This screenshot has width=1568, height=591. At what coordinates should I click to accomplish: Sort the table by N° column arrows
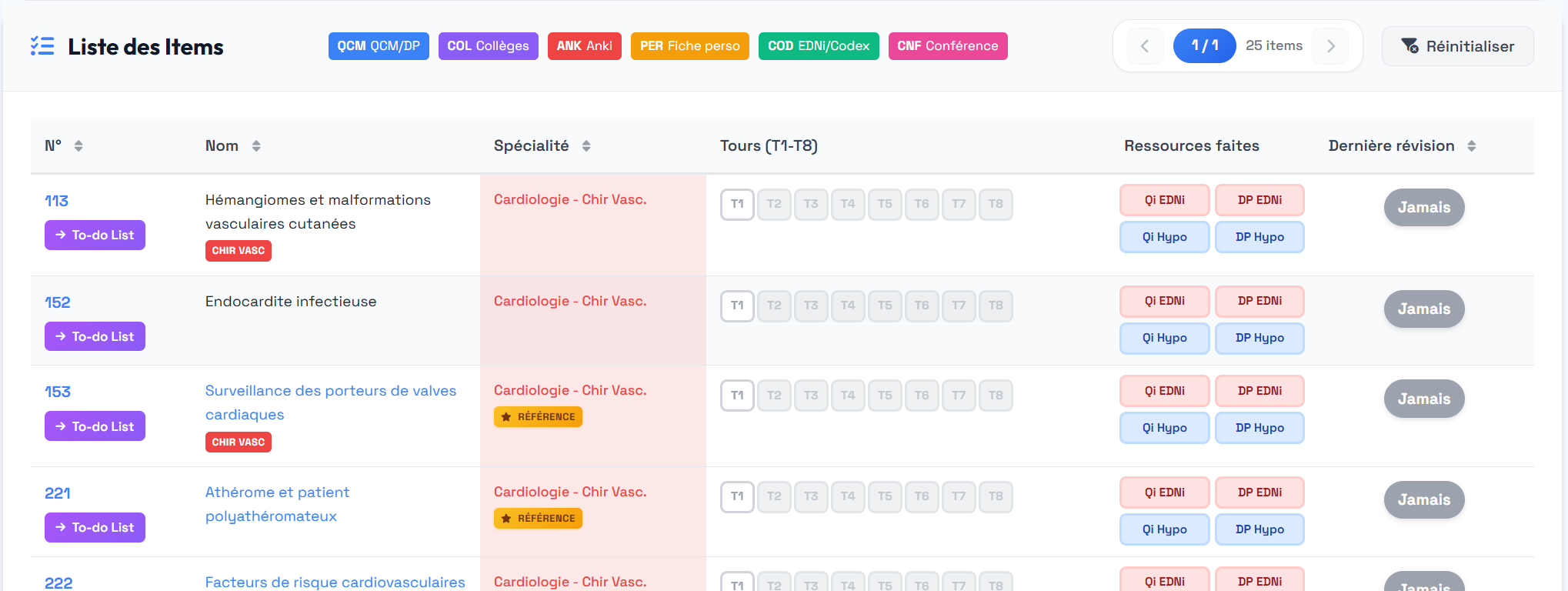[78, 146]
